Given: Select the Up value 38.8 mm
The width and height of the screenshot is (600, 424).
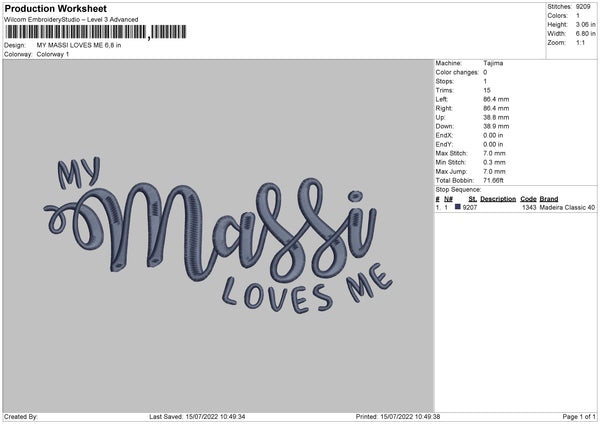Looking at the screenshot, I should pos(496,117).
